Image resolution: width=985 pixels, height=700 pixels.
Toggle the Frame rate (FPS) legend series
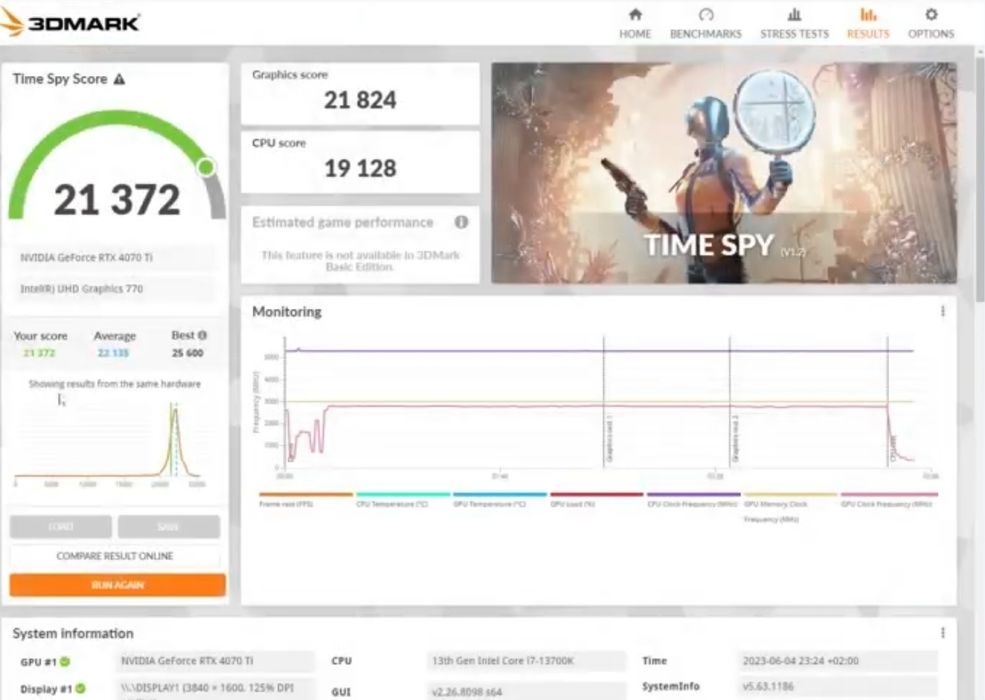(x=306, y=500)
